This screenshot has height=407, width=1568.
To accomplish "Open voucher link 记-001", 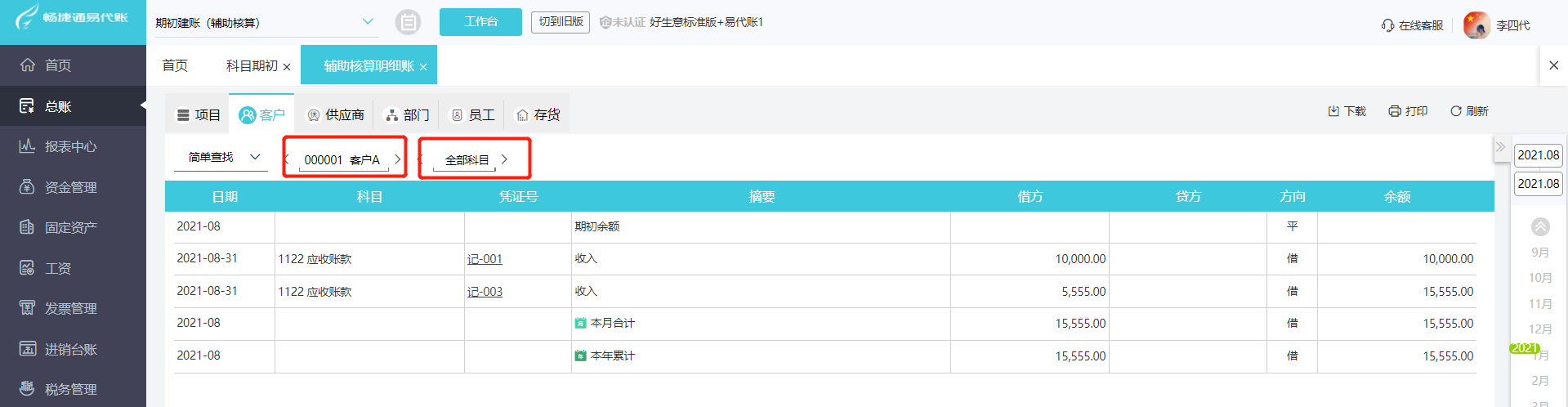I will click(485, 259).
